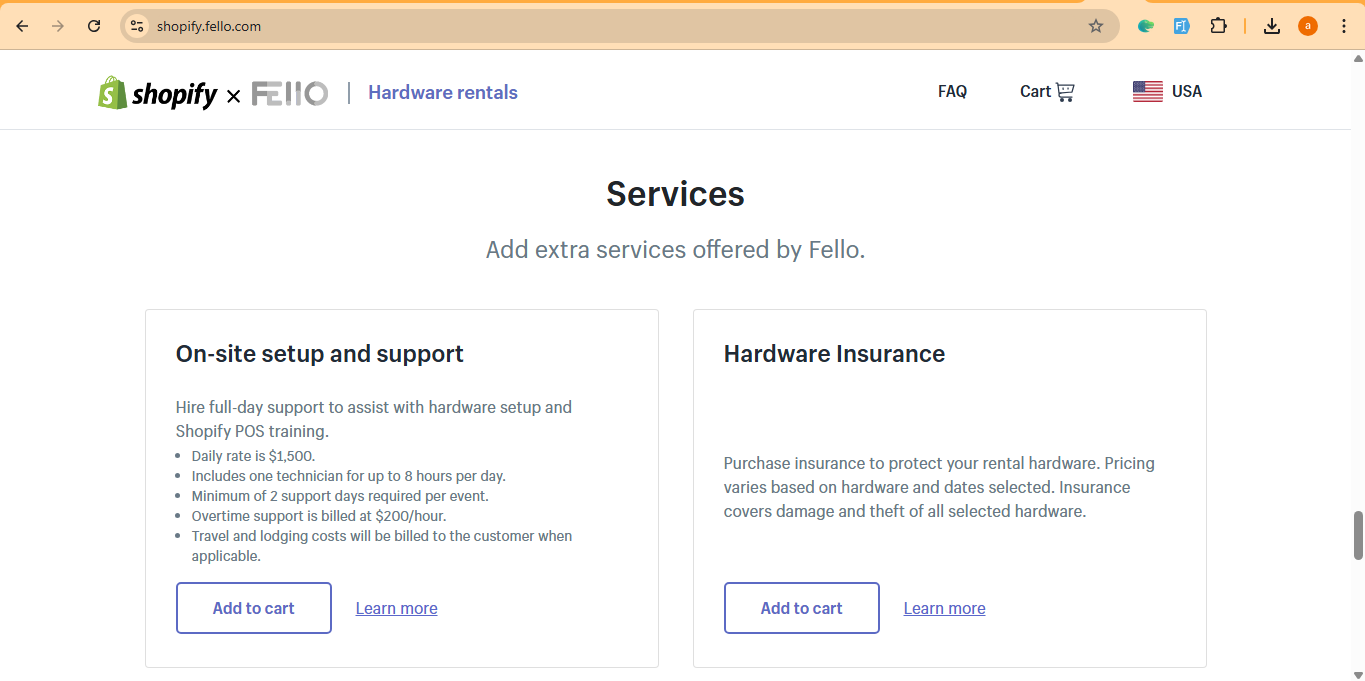
Task: Go back to the previous page
Action: tap(22, 26)
